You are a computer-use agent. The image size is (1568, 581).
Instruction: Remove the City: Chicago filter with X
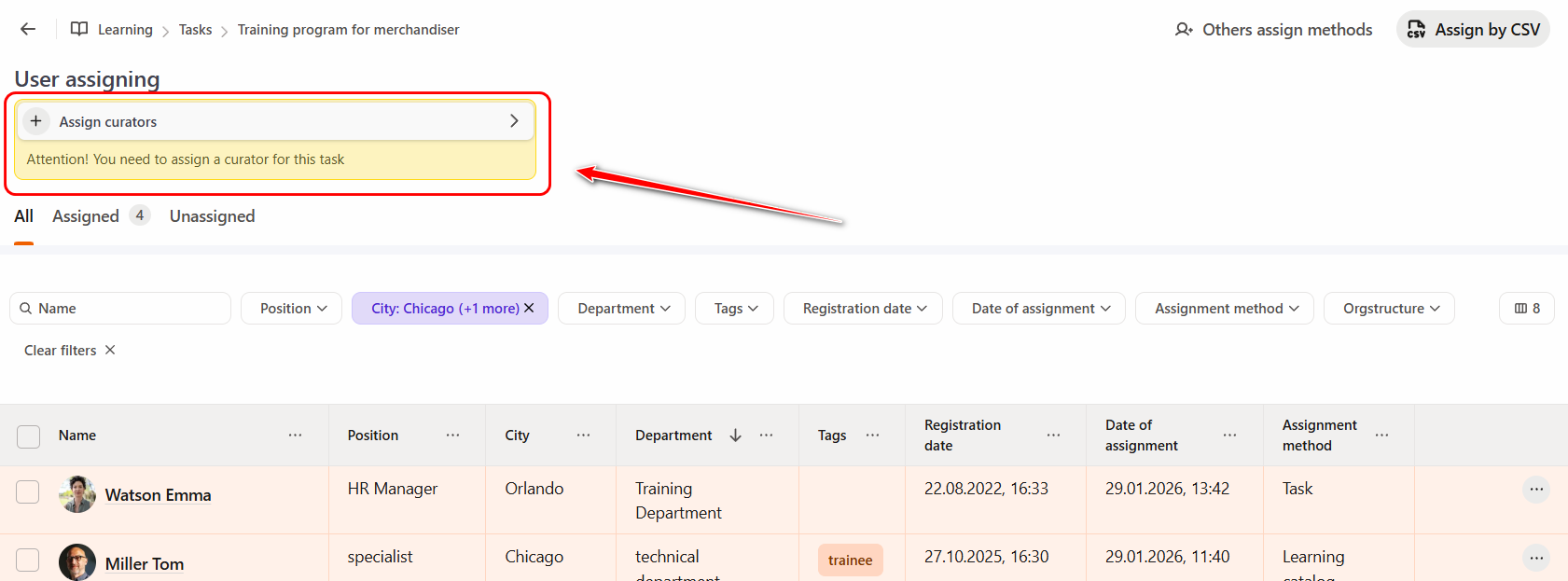tap(529, 308)
